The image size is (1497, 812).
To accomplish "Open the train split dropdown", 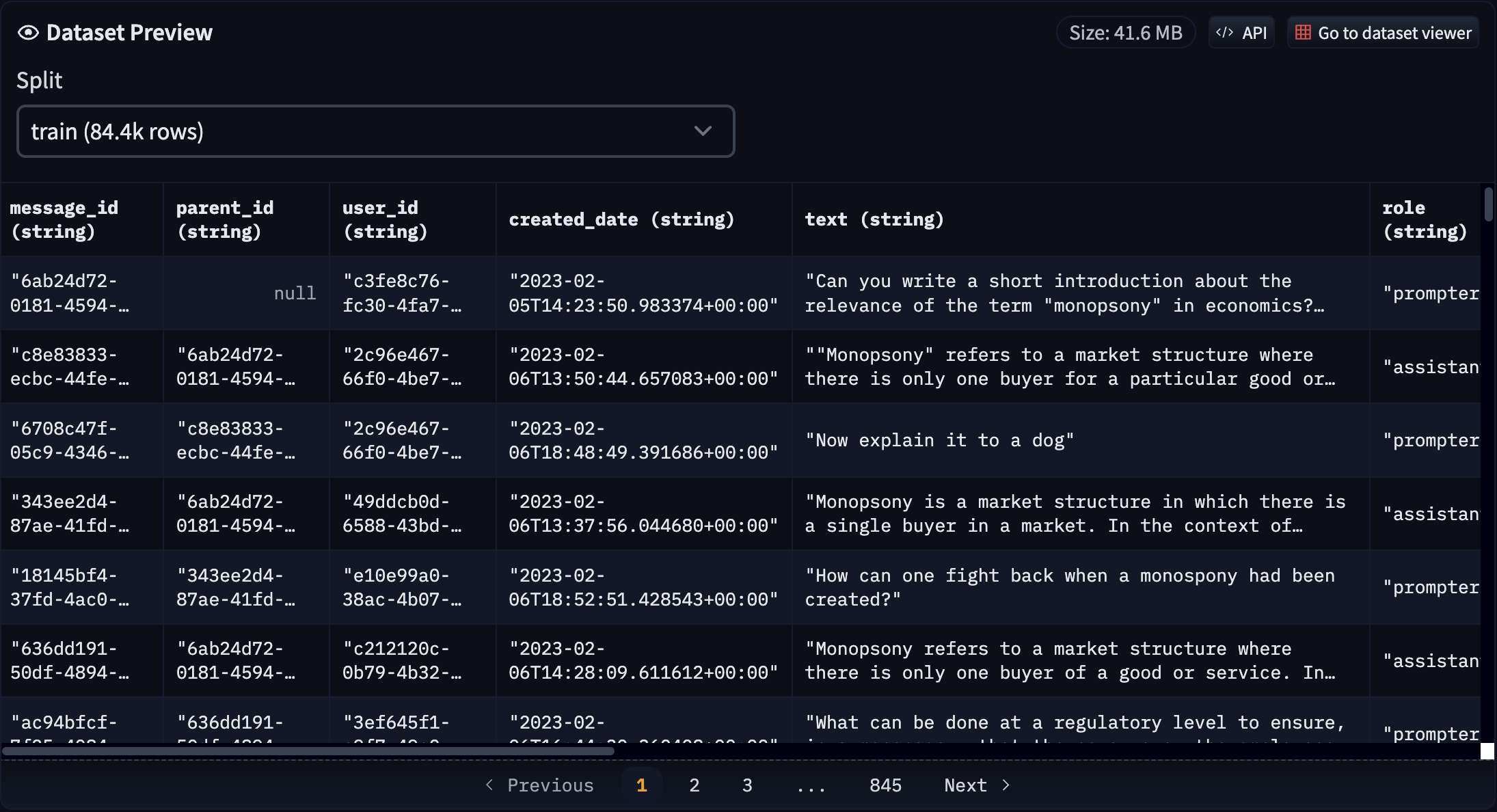I will point(375,131).
